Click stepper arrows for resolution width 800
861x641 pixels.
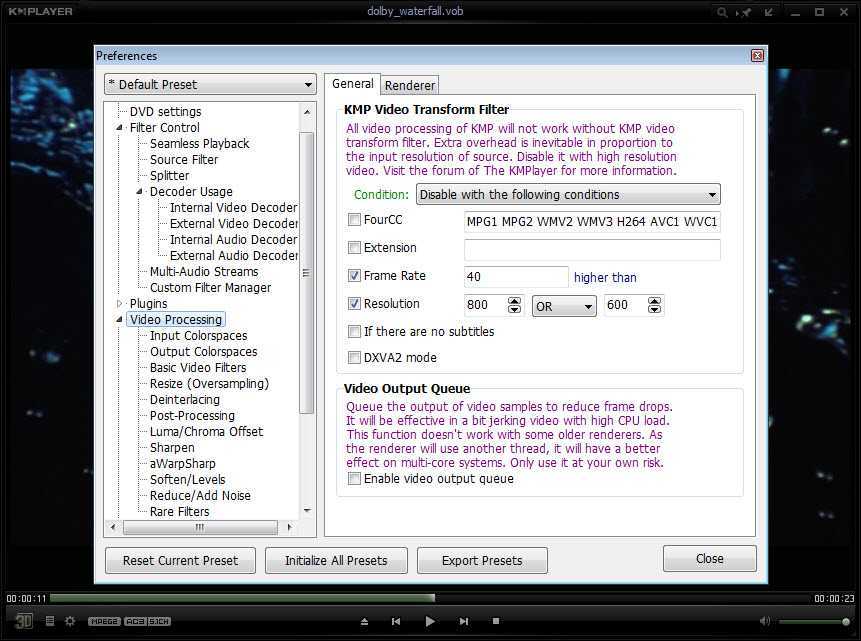tap(514, 305)
